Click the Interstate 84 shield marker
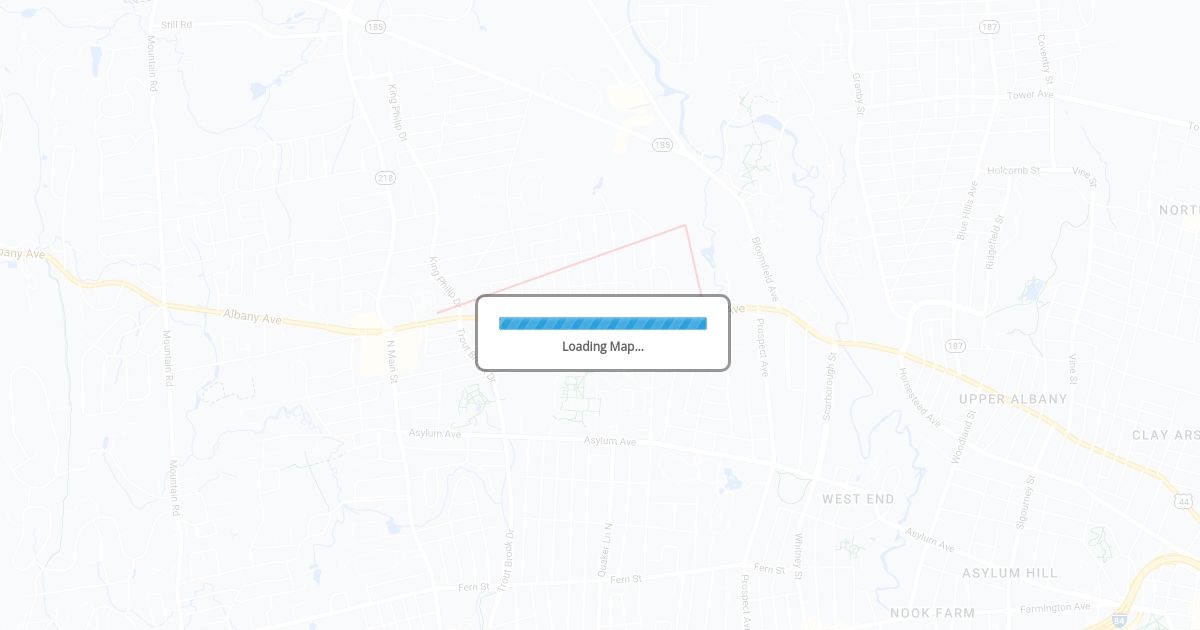This screenshot has height=630, width=1200. 1120,622
